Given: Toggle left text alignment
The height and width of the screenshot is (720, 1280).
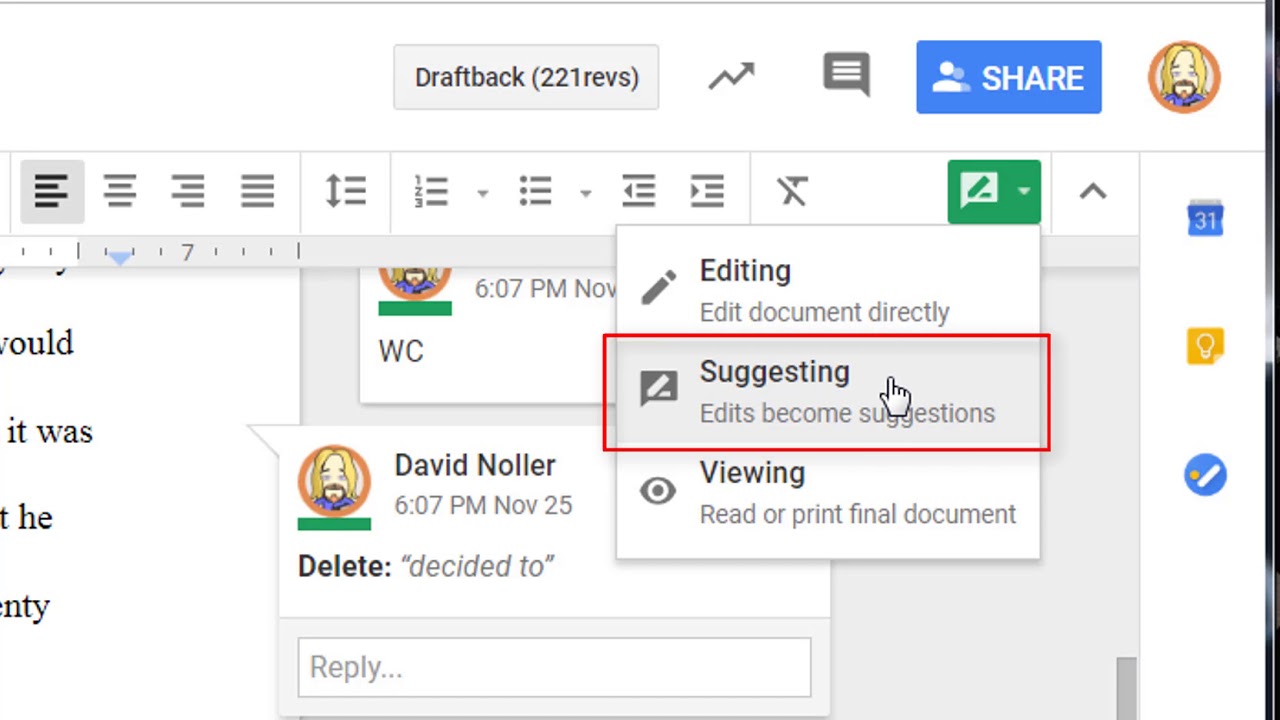Looking at the screenshot, I should 51,191.
